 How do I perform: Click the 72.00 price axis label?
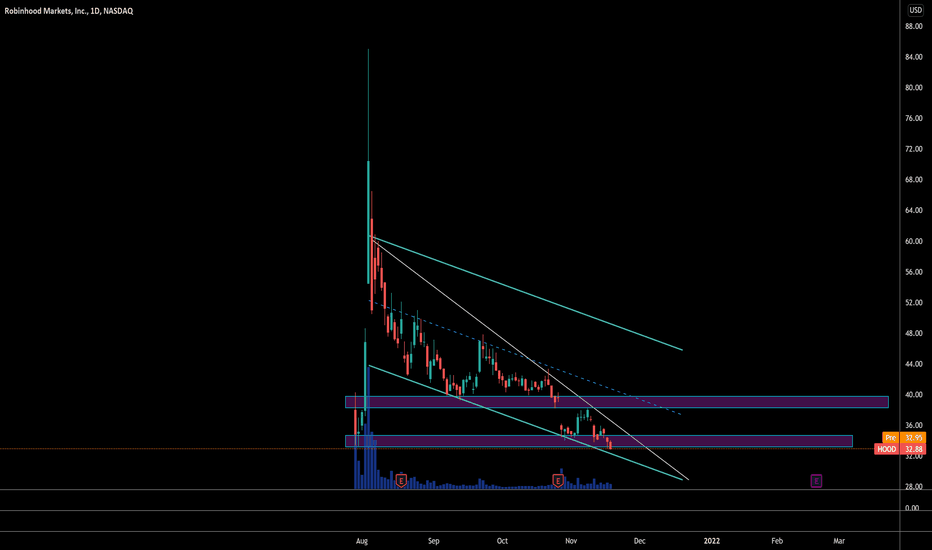point(914,149)
